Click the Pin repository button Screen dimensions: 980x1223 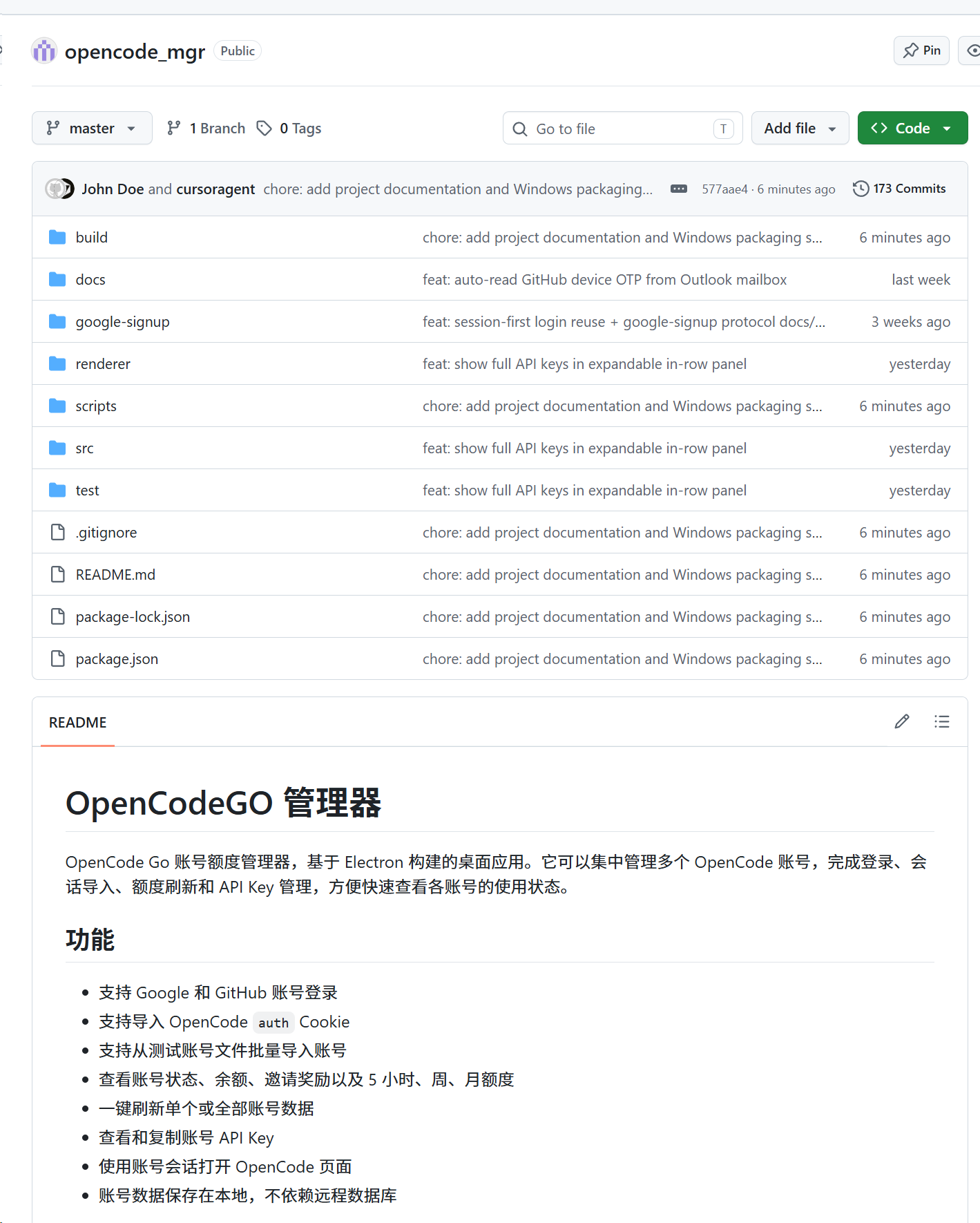point(921,50)
